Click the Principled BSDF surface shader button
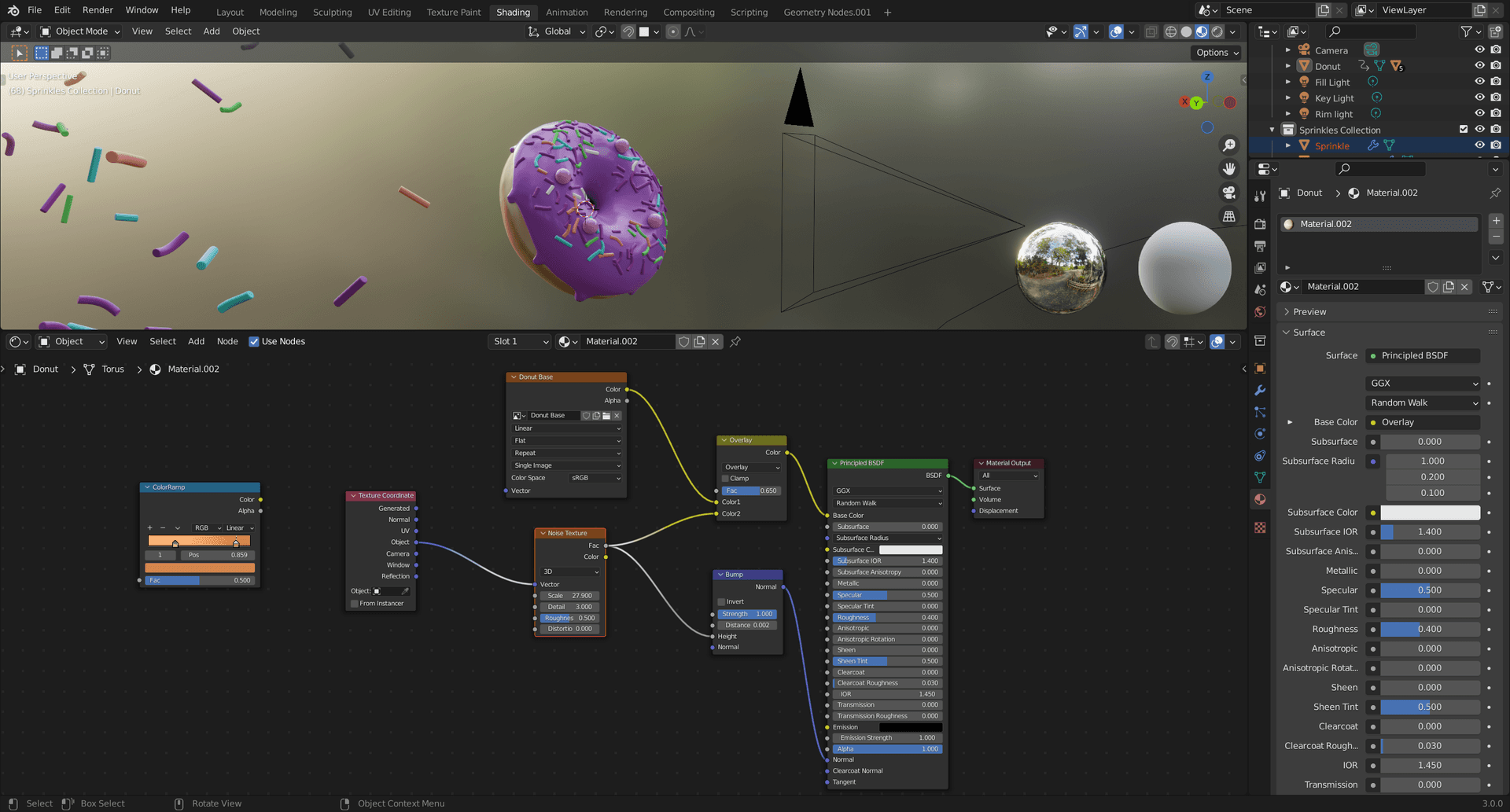 (x=1423, y=355)
